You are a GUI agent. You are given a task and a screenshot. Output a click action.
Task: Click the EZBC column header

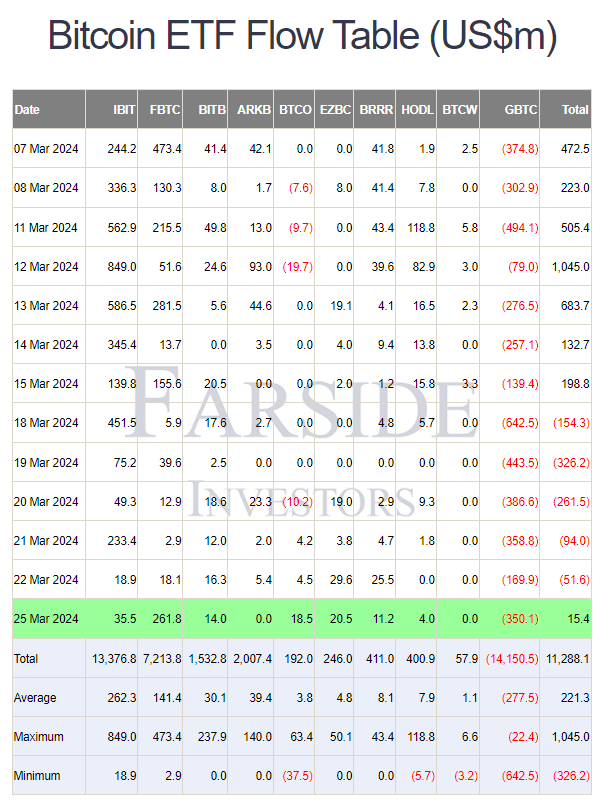[334, 109]
